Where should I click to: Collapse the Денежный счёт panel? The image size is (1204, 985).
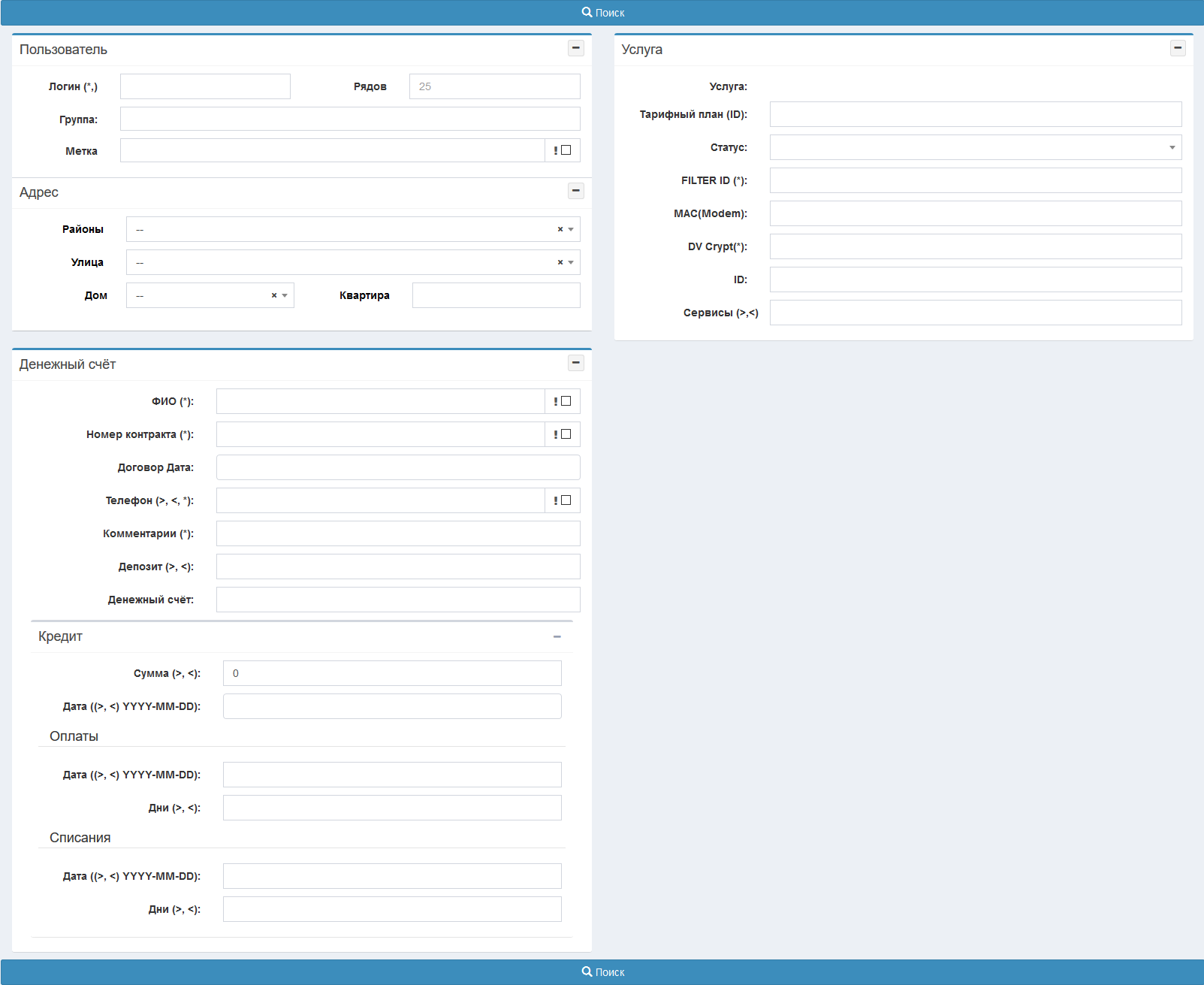(x=575, y=363)
